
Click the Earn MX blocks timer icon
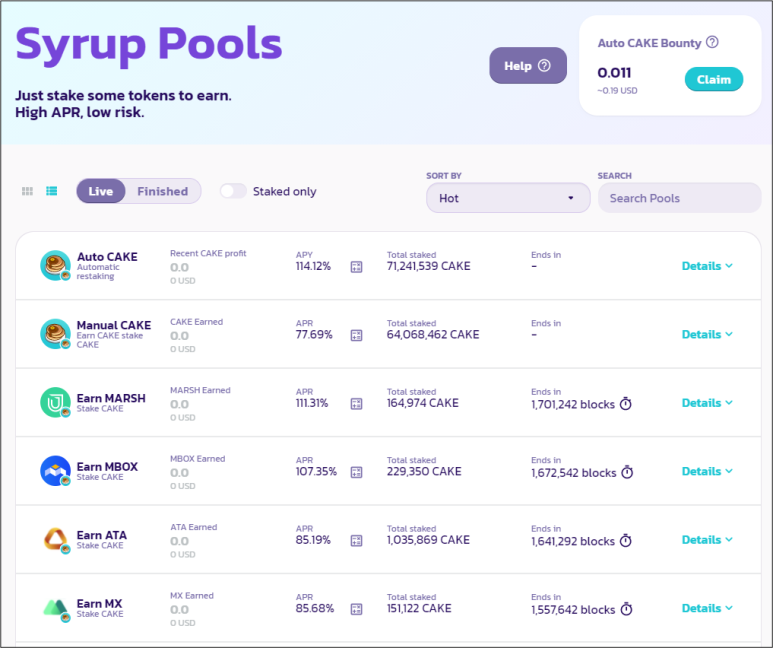(626, 609)
